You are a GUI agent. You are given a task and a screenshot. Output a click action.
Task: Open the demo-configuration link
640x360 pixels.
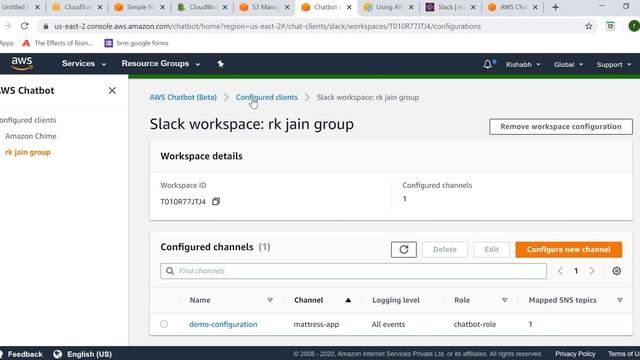point(223,324)
